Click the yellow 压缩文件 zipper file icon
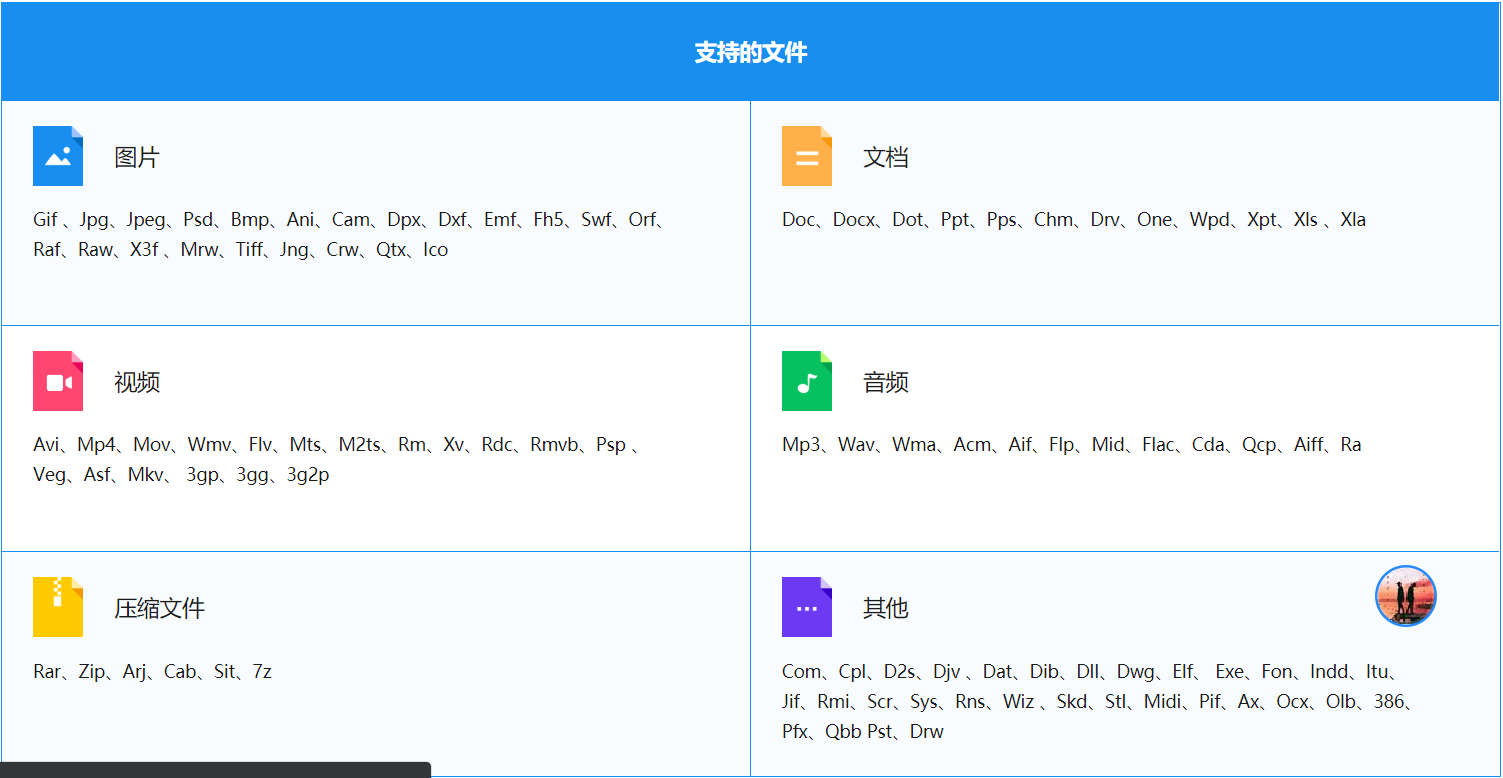The height and width of the screenshot is (778, 1503). (x=57, y=606)
